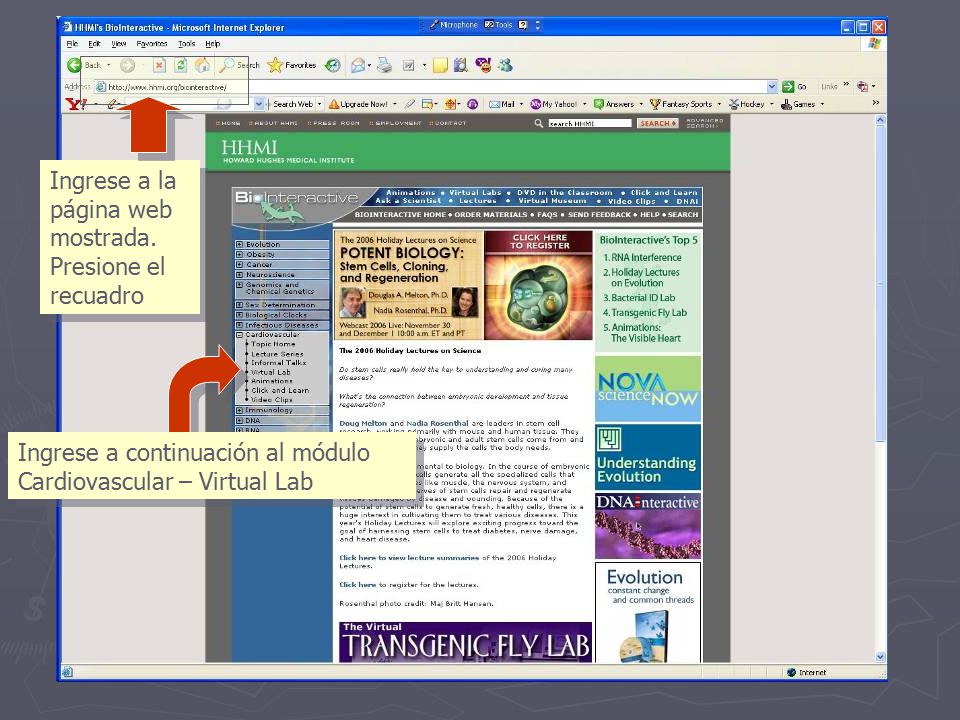Image resolution: width=960 pixels, height=720 pixels.
Task: Open the Yahoo toolbar pop-up blocker icon
Action: coord(427,104)
